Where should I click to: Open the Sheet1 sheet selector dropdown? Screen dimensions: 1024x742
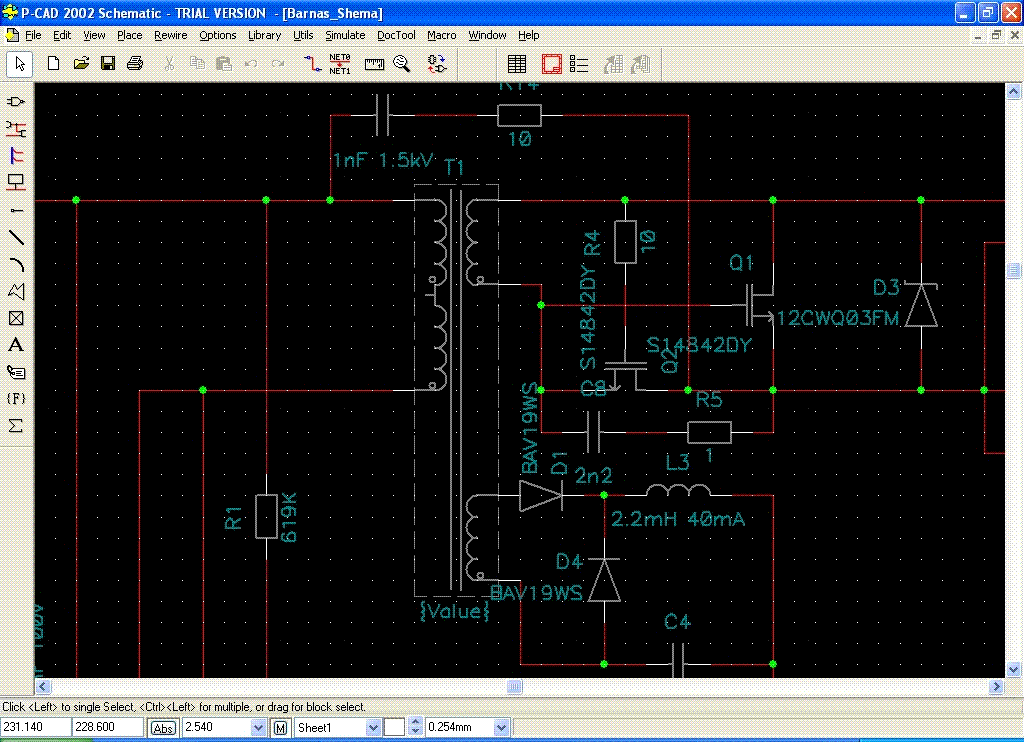[374, 728]
